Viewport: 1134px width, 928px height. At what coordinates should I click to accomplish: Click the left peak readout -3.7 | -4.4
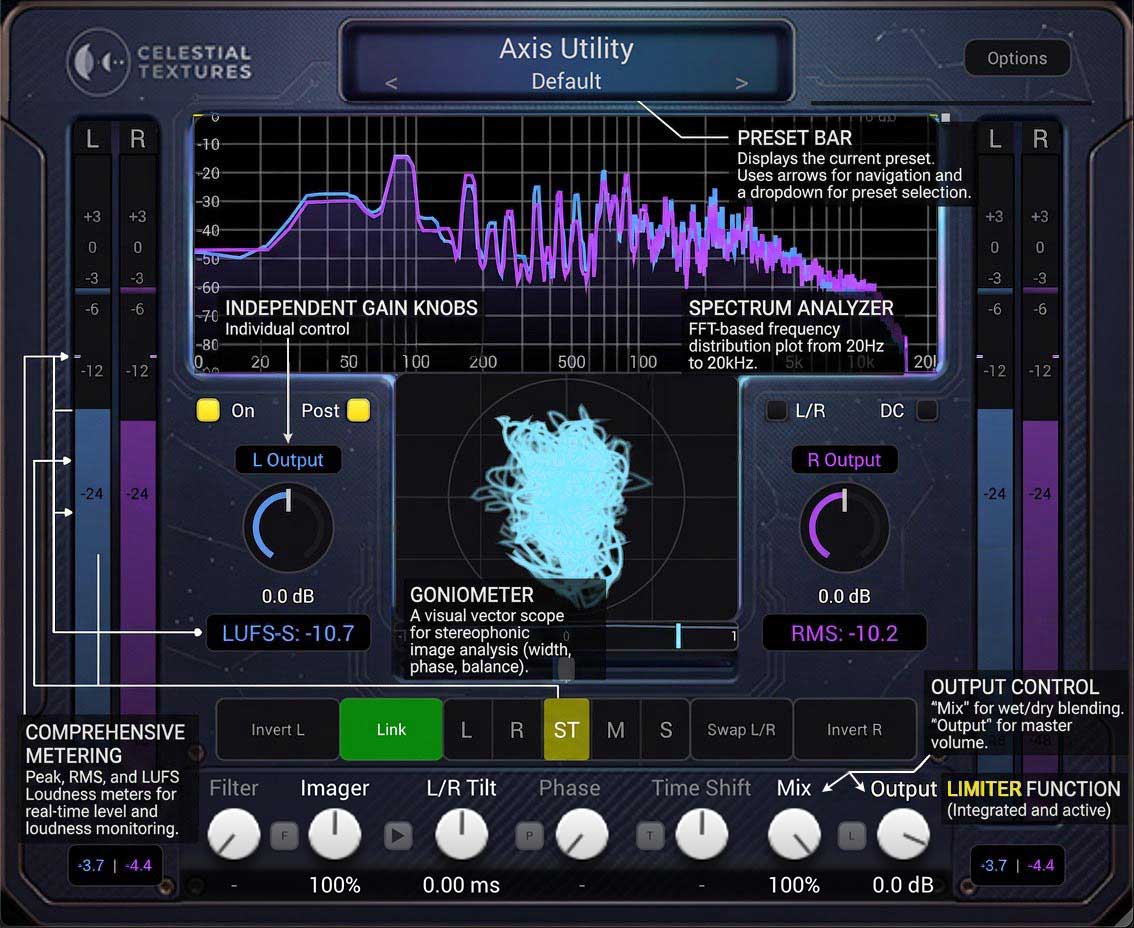click(114, 865)
